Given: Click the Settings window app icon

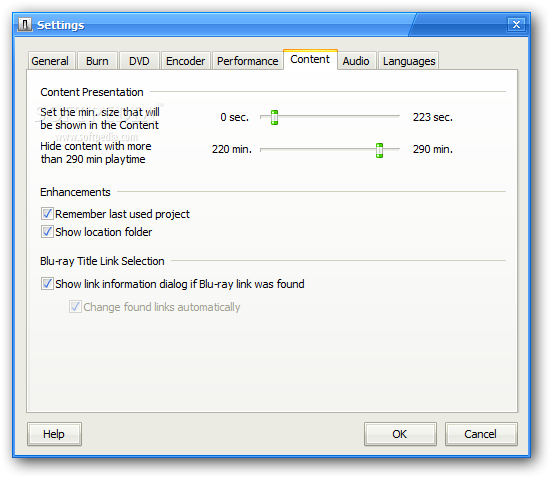Looking at the screenshot, I should point(25,25).
